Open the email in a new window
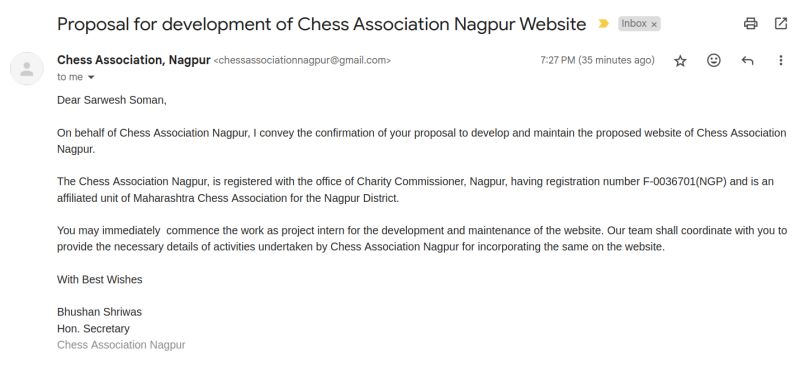 pos(781,23)
